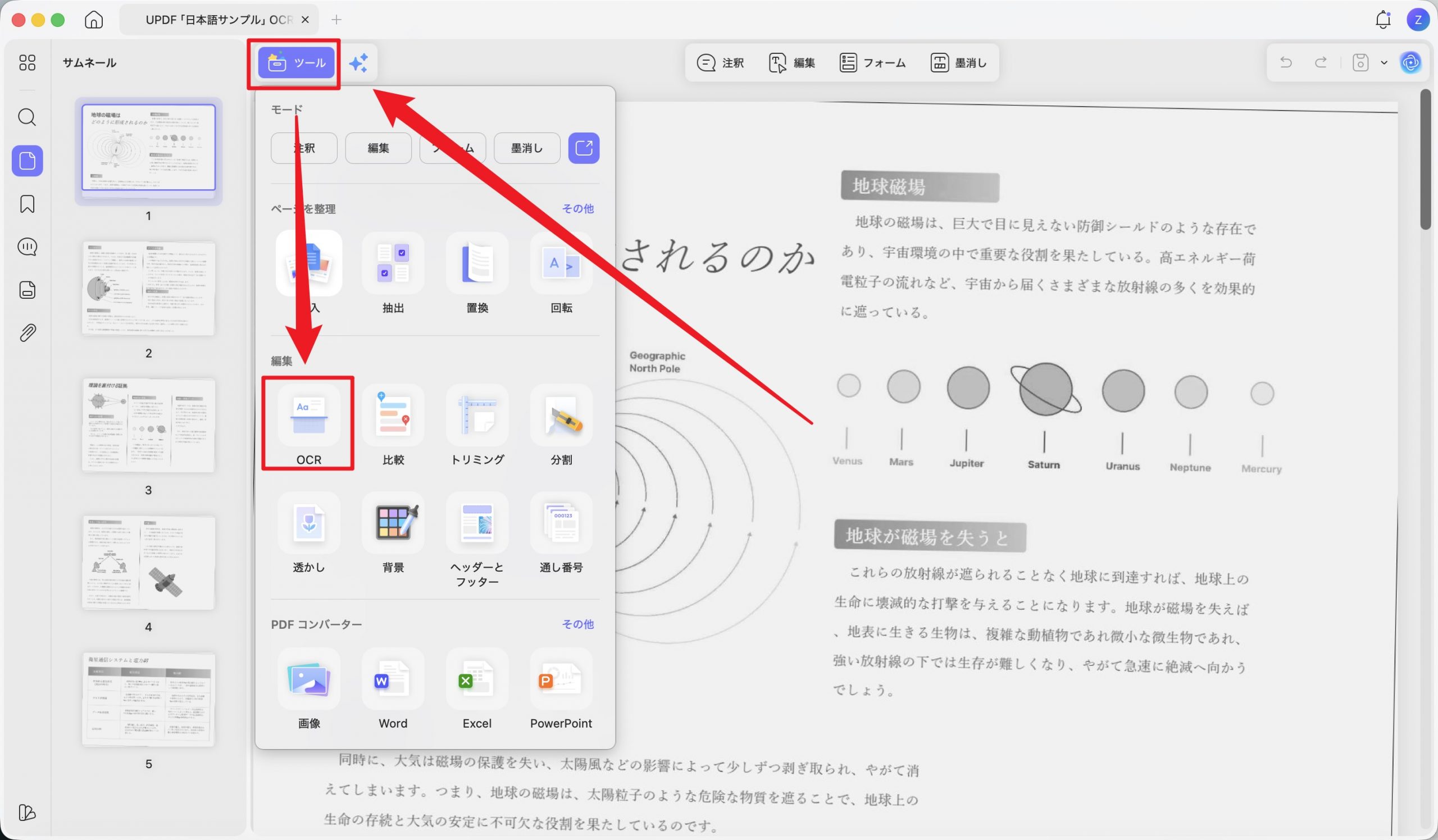This screenshot has height=840, width=1438.
Task: Click the Geographic North Pole label
Action: click(657, 362)
